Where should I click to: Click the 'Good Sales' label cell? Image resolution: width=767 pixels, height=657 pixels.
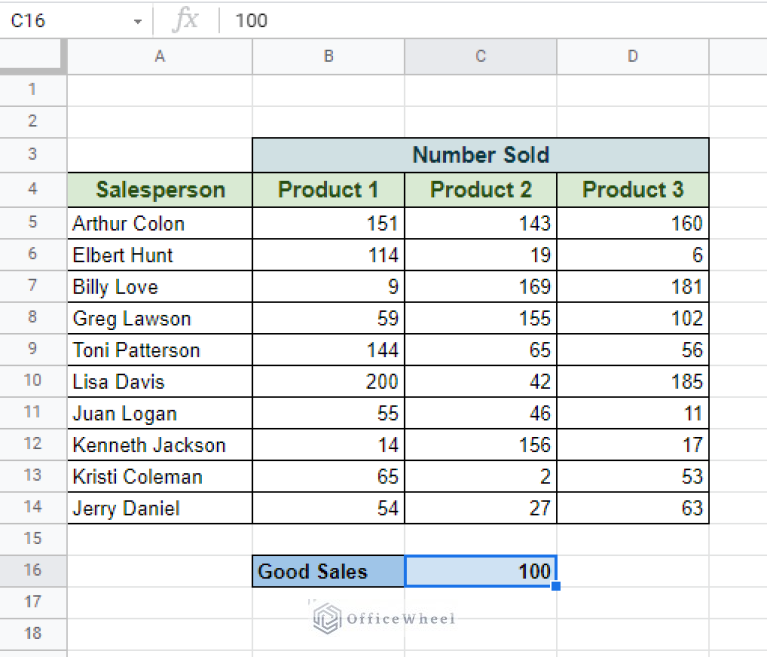coord(329,571)
